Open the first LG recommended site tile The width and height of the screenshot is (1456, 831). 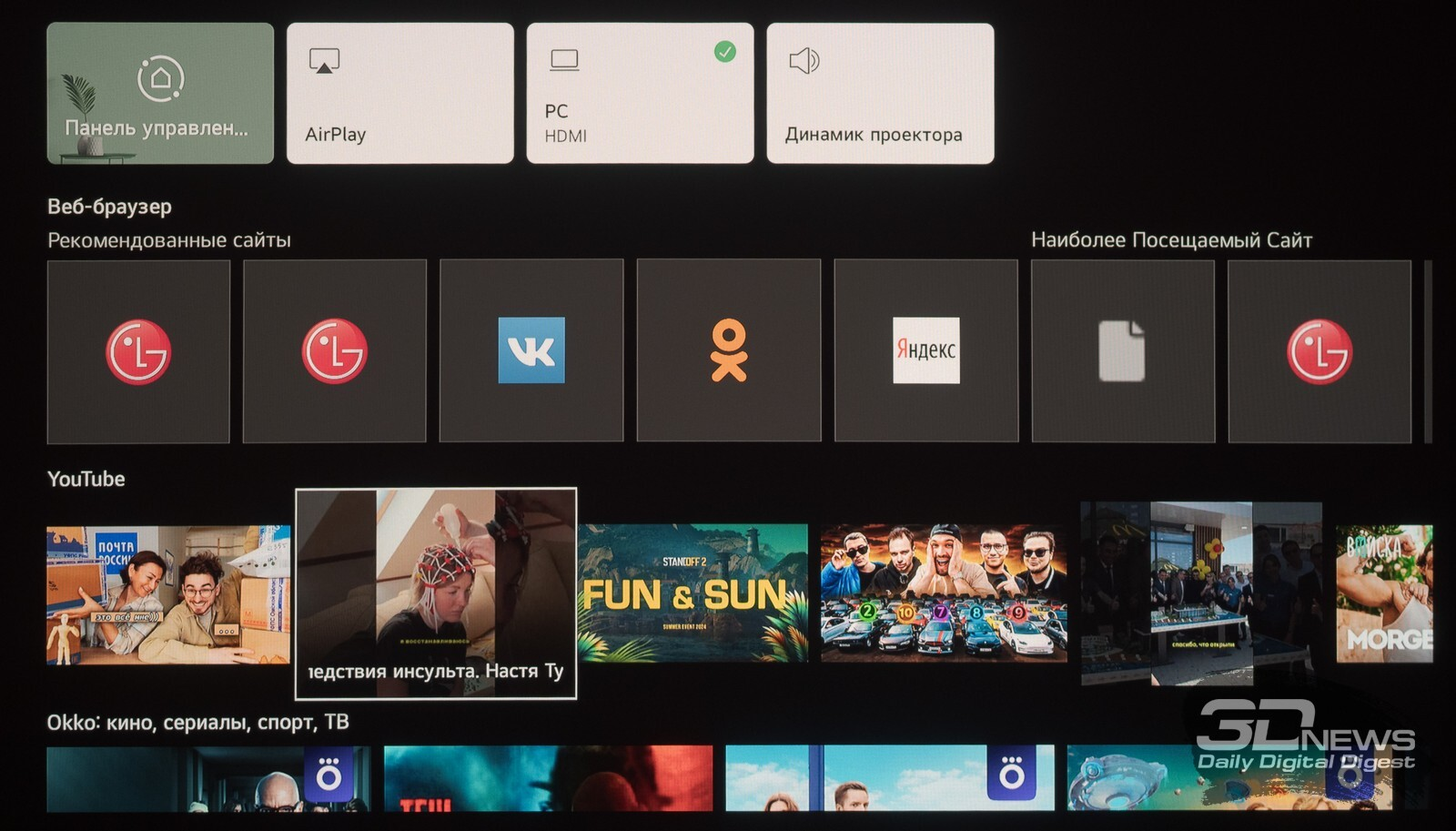(138, 351)
